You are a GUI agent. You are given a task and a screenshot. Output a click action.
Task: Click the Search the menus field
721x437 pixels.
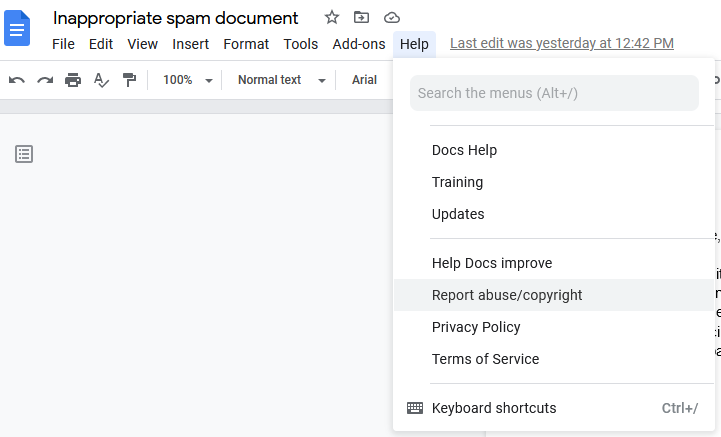(x=554, y=93)
